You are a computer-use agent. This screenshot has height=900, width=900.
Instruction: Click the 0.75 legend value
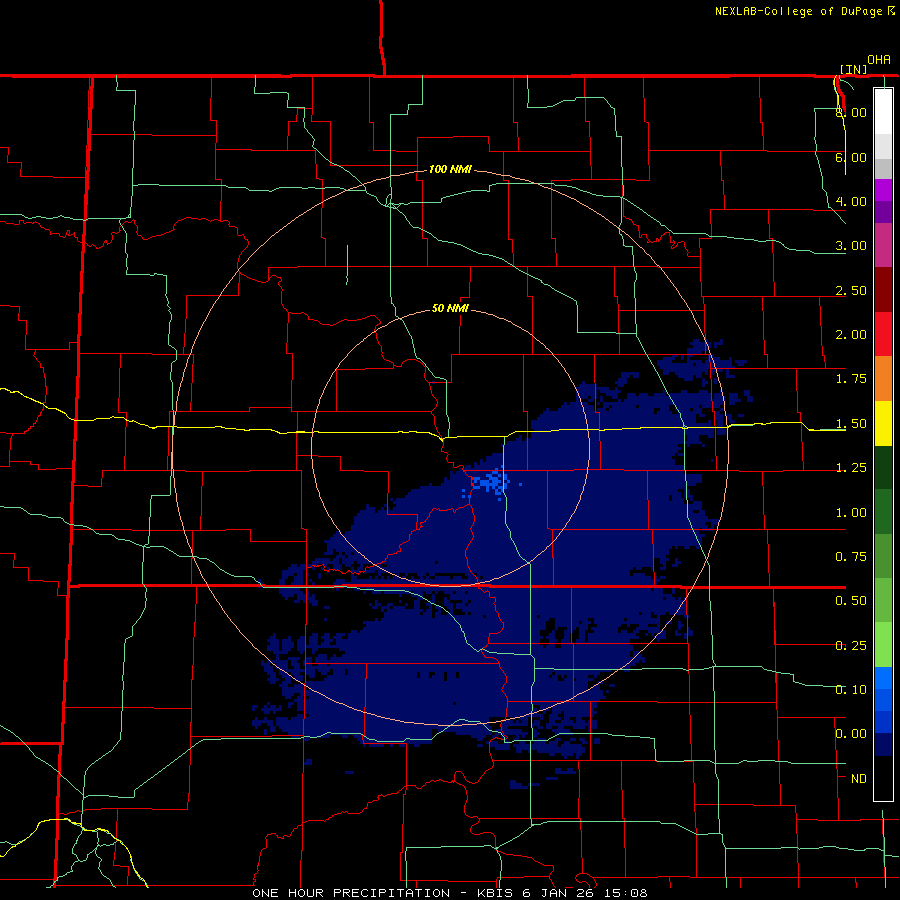[x=851, y=557]
